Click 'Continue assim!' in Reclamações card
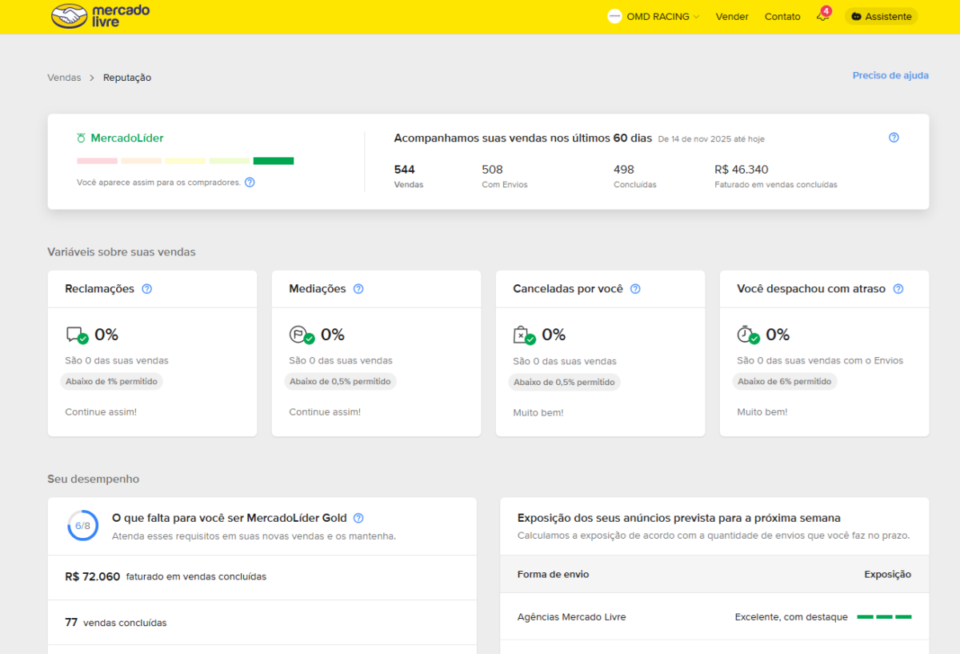Image resolution: width=960 pixels, height=654 pixels. (x=100, y=412)
